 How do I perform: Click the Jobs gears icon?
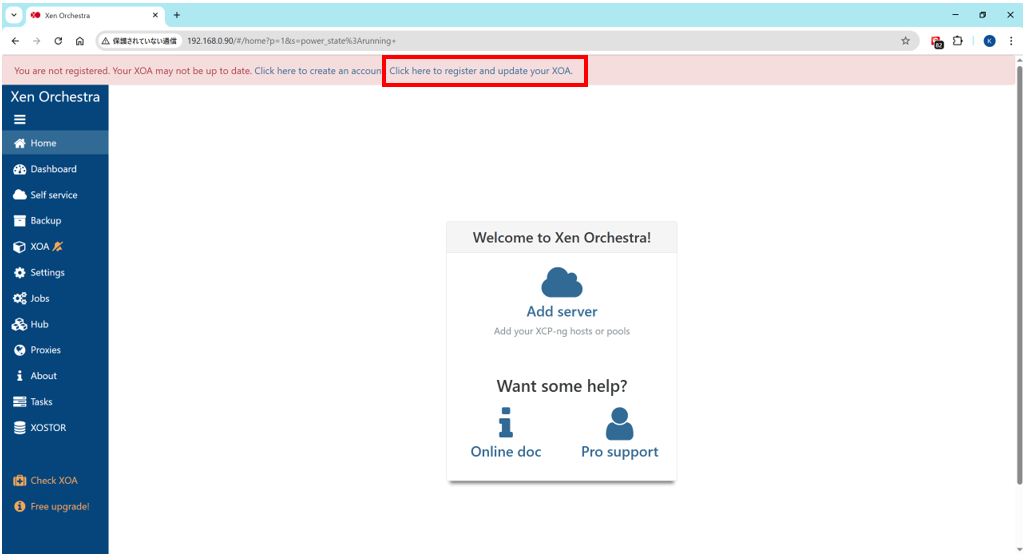tap(20, 299)
